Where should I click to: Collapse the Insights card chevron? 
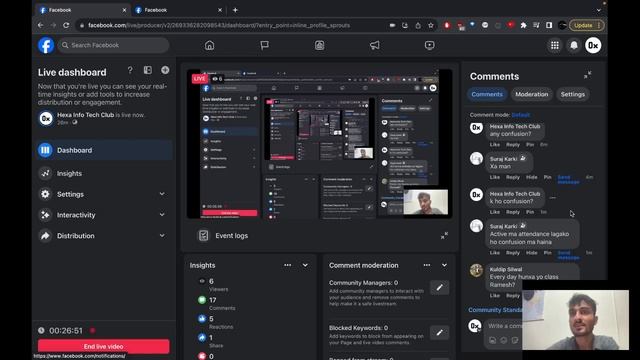point(305,265)
